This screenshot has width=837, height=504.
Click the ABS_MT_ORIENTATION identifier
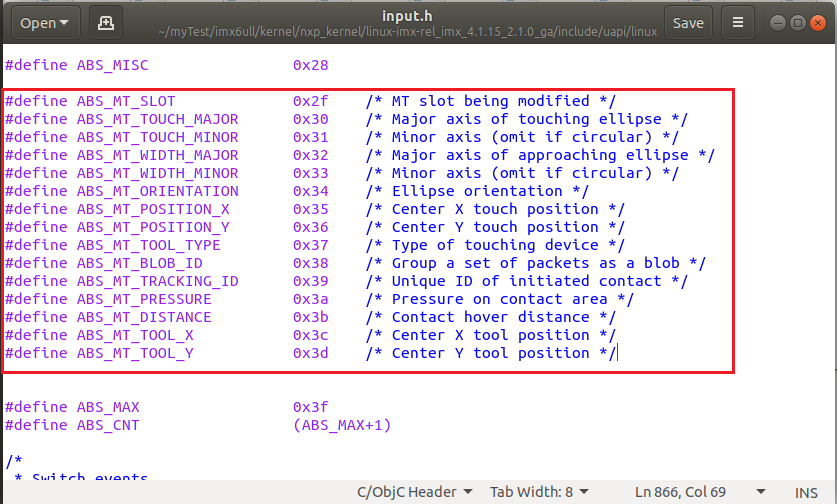point(157,191)
